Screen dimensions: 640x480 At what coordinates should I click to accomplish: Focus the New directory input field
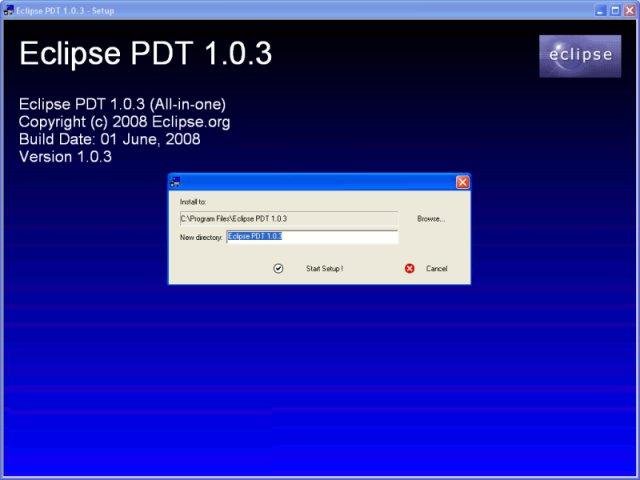coord(312,237)
